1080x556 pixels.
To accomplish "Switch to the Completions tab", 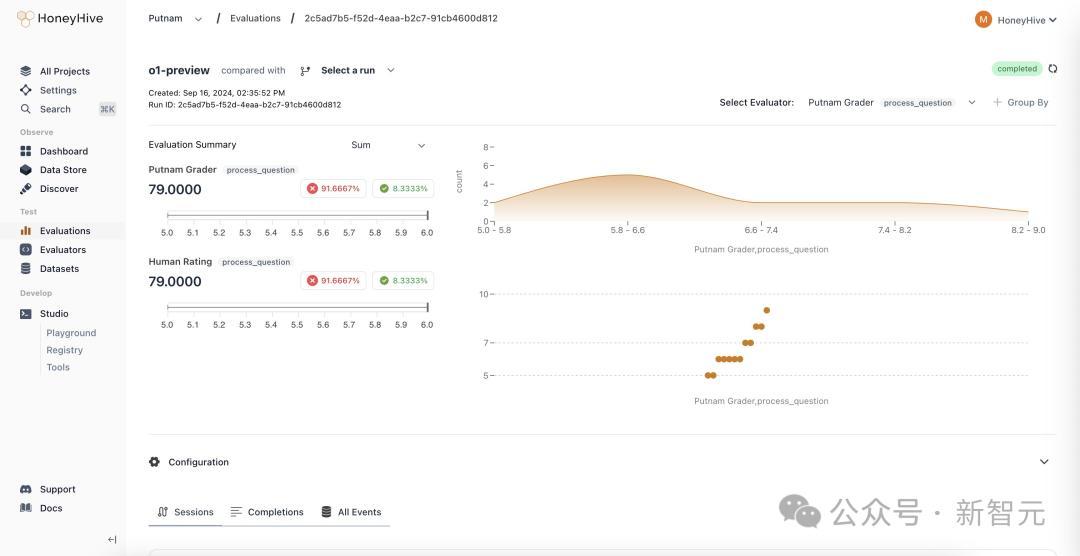I will (267, 512).
